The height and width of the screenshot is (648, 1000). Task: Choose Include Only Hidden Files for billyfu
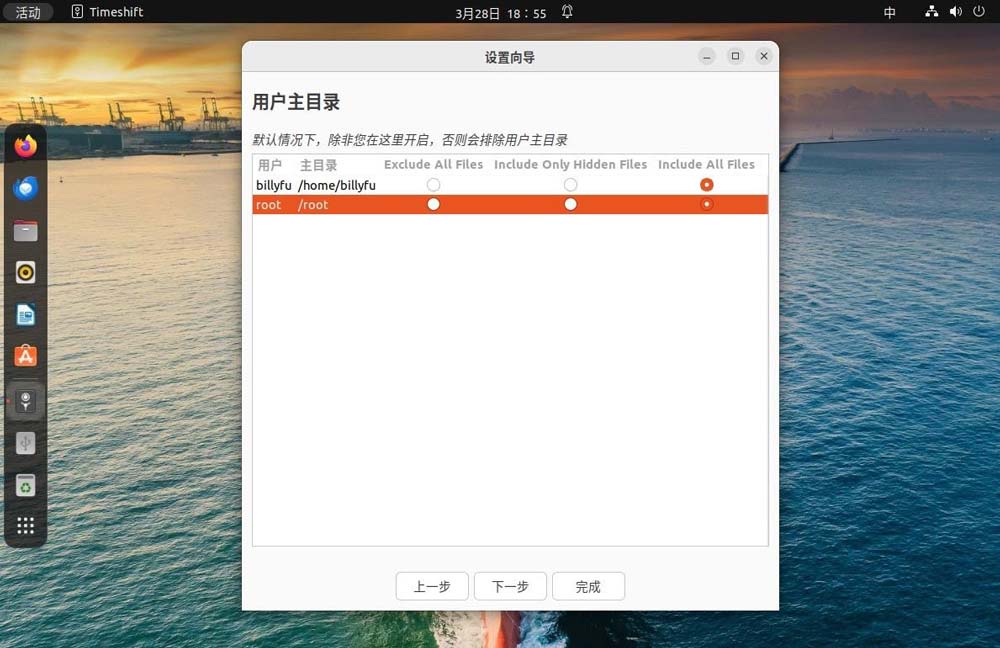click(570, 185)
